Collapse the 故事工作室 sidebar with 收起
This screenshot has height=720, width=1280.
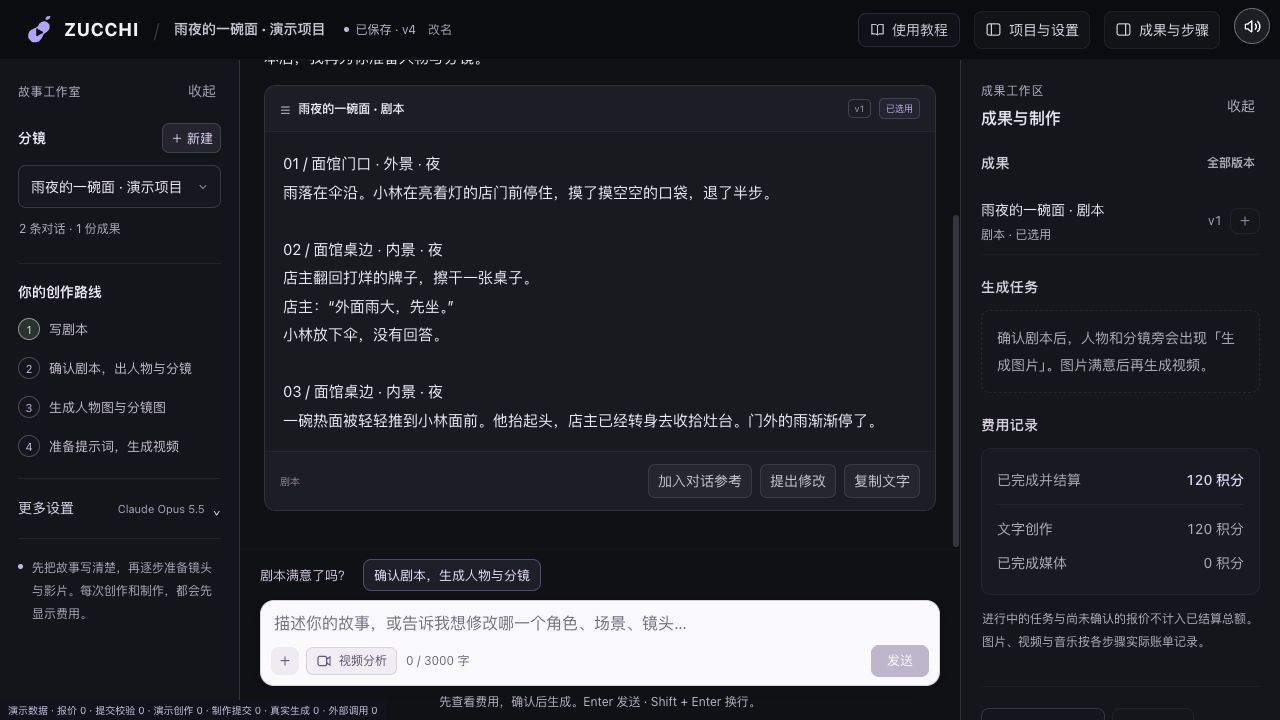click(x=202, y=91)
